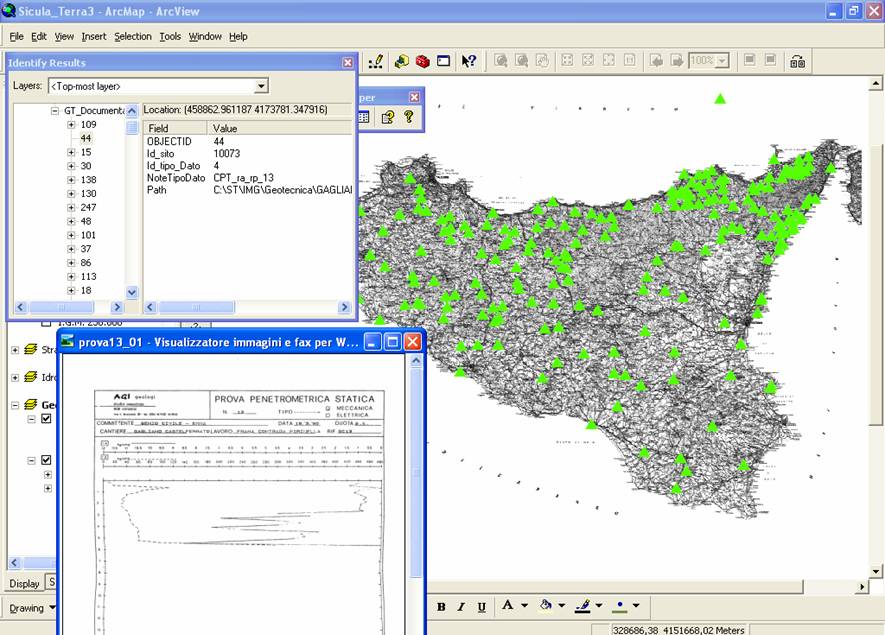Show the Command Line window icon
Screen dimensions: 885x635
(x=444, y=61)
